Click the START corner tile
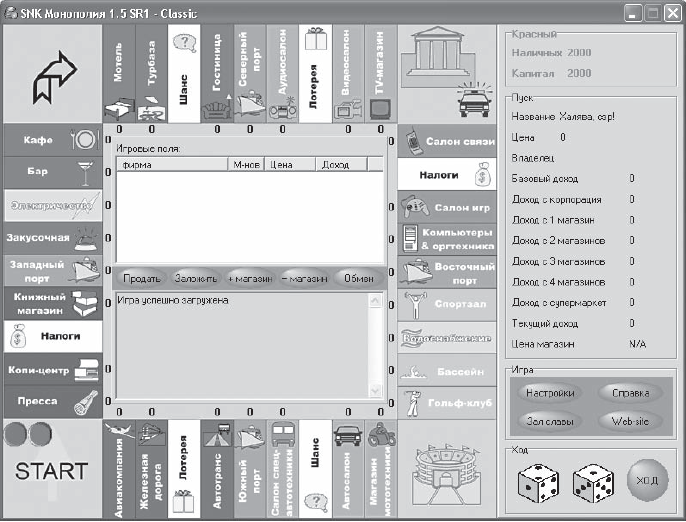686x522 pixels. tap(52, 469)
